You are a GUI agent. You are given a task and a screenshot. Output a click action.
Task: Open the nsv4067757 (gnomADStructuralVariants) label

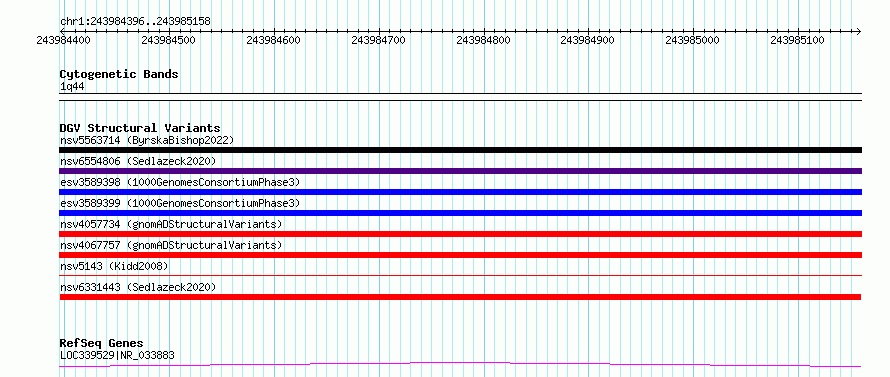[171, 245]
